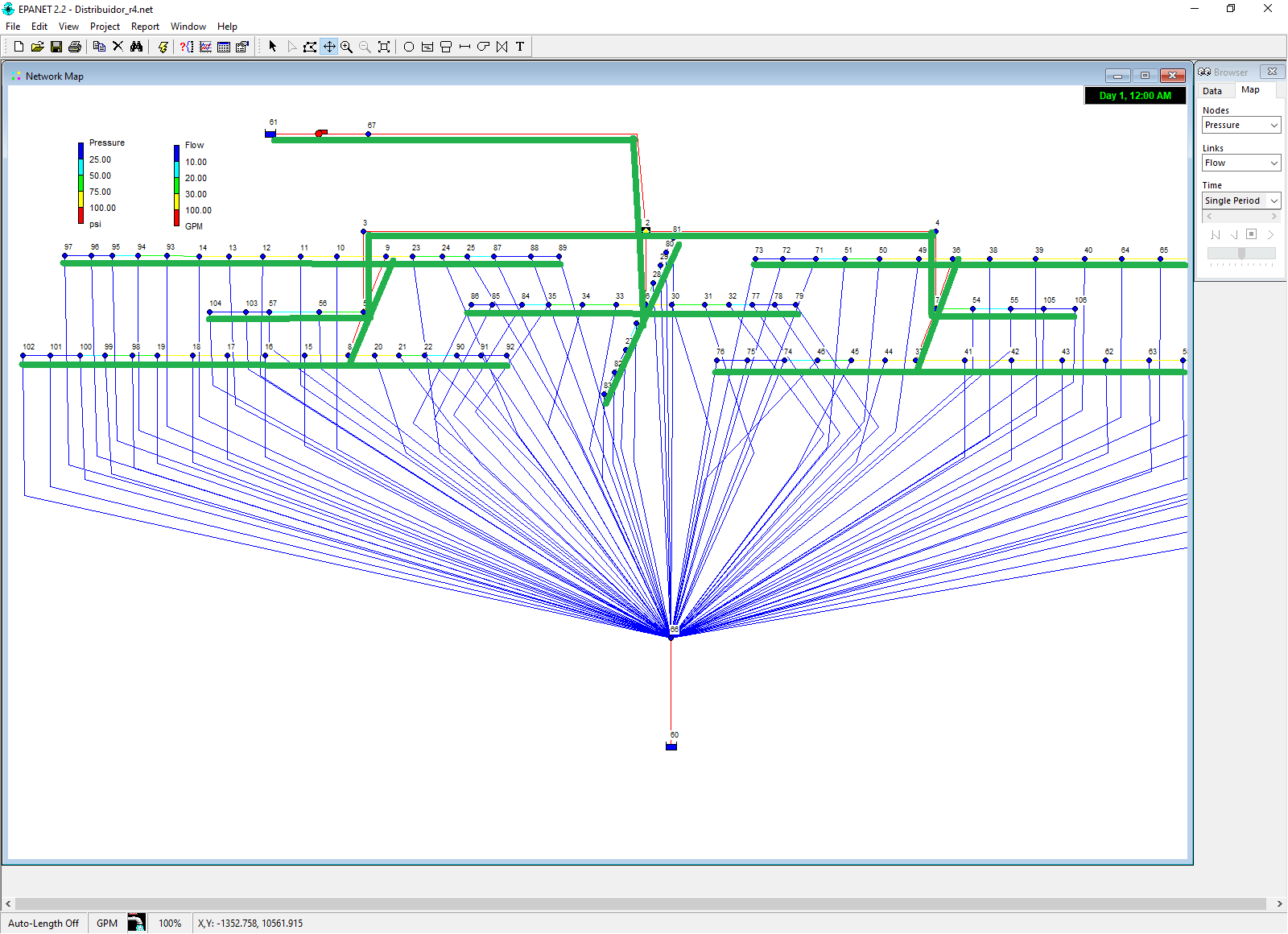Add a text Label with T tool
This screenshot has height=934, width=1288.
pyautogui.click(x=520, y=47)
